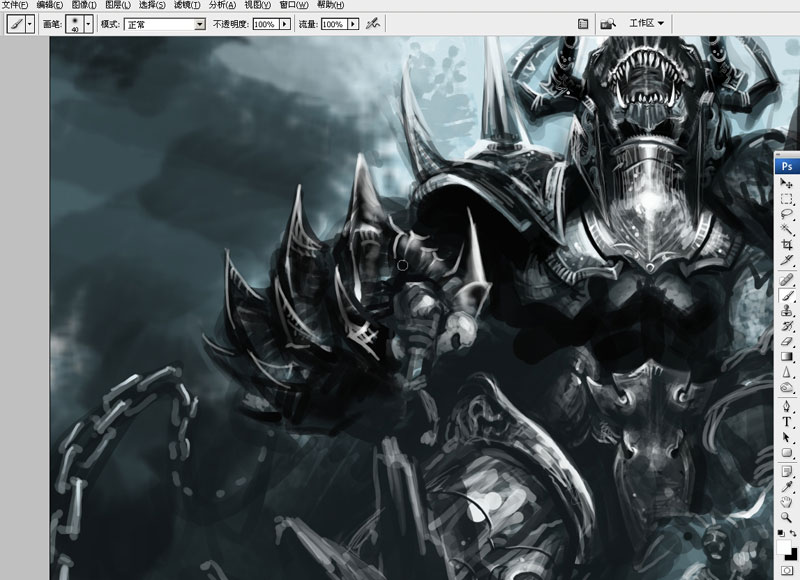Select the Magic Wand tool
Screen dimensions: 800x580
pyautogui.click(x=786, y=229)
